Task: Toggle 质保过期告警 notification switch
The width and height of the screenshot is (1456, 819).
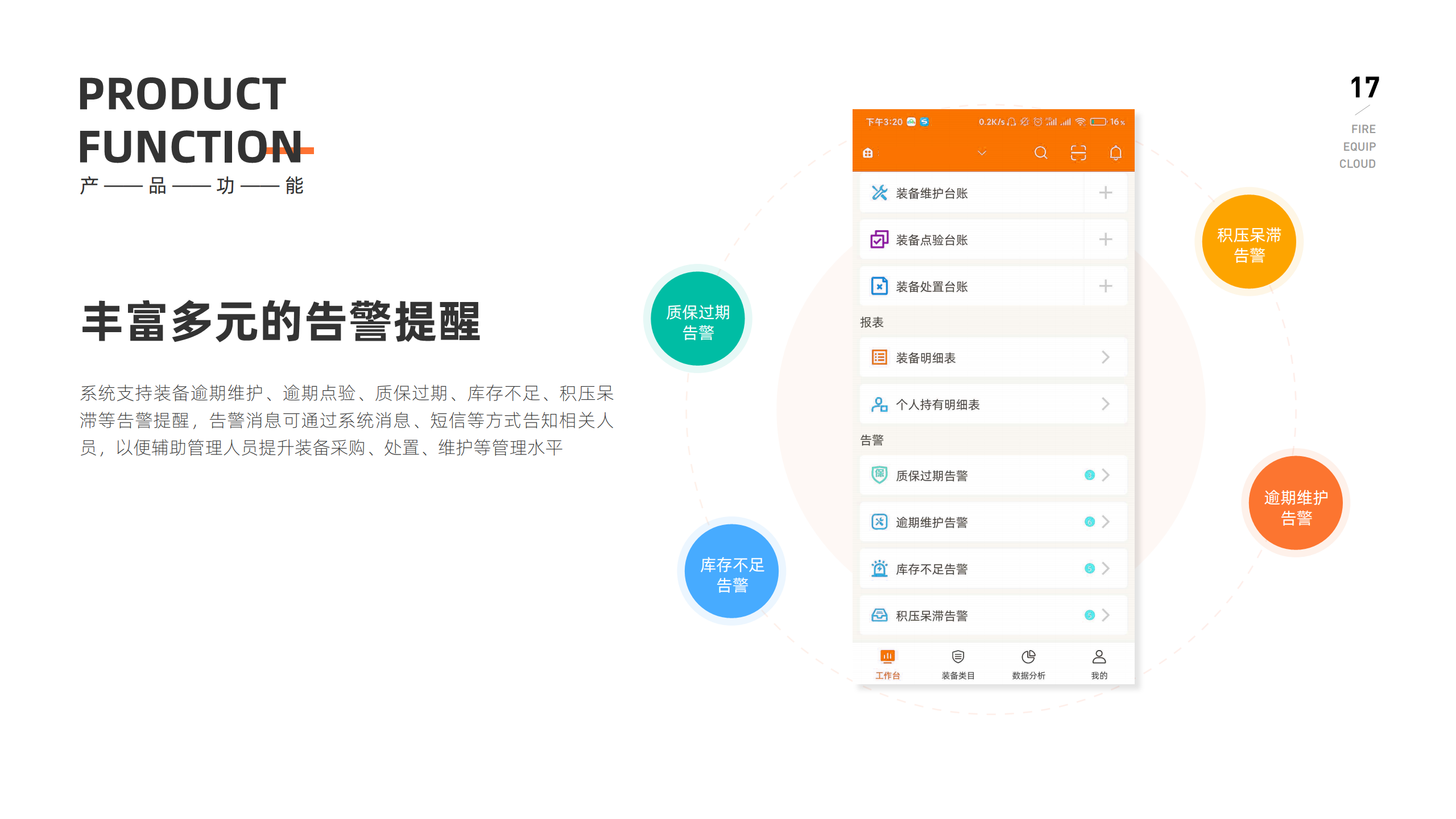Action: (x=1087, y=475)
